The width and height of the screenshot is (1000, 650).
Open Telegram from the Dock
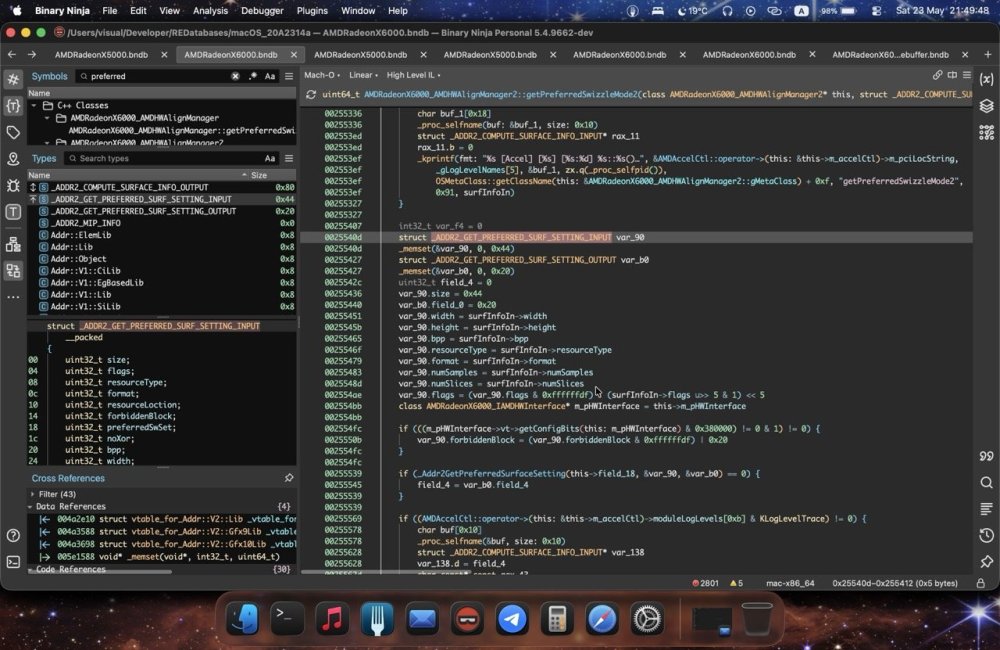512,619
